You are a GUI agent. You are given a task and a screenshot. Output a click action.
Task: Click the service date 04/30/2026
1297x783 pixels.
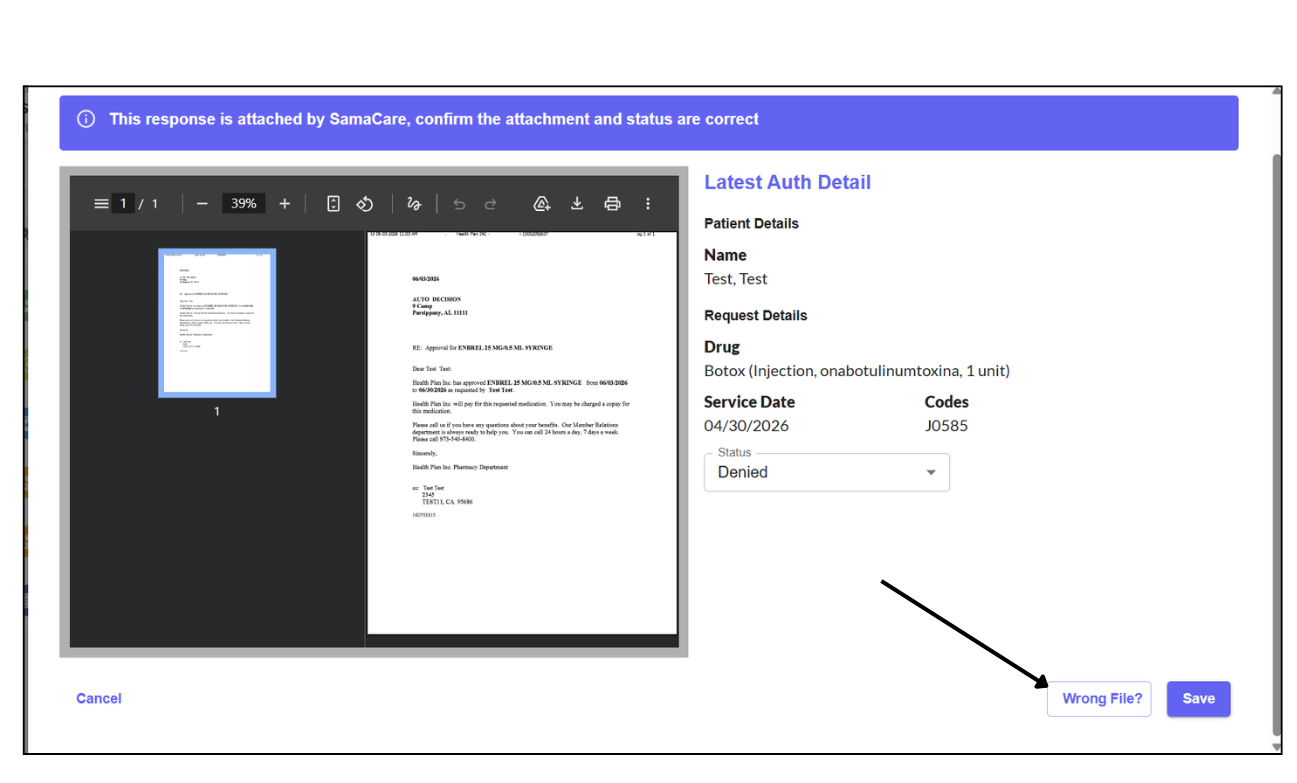pos(747,426)
